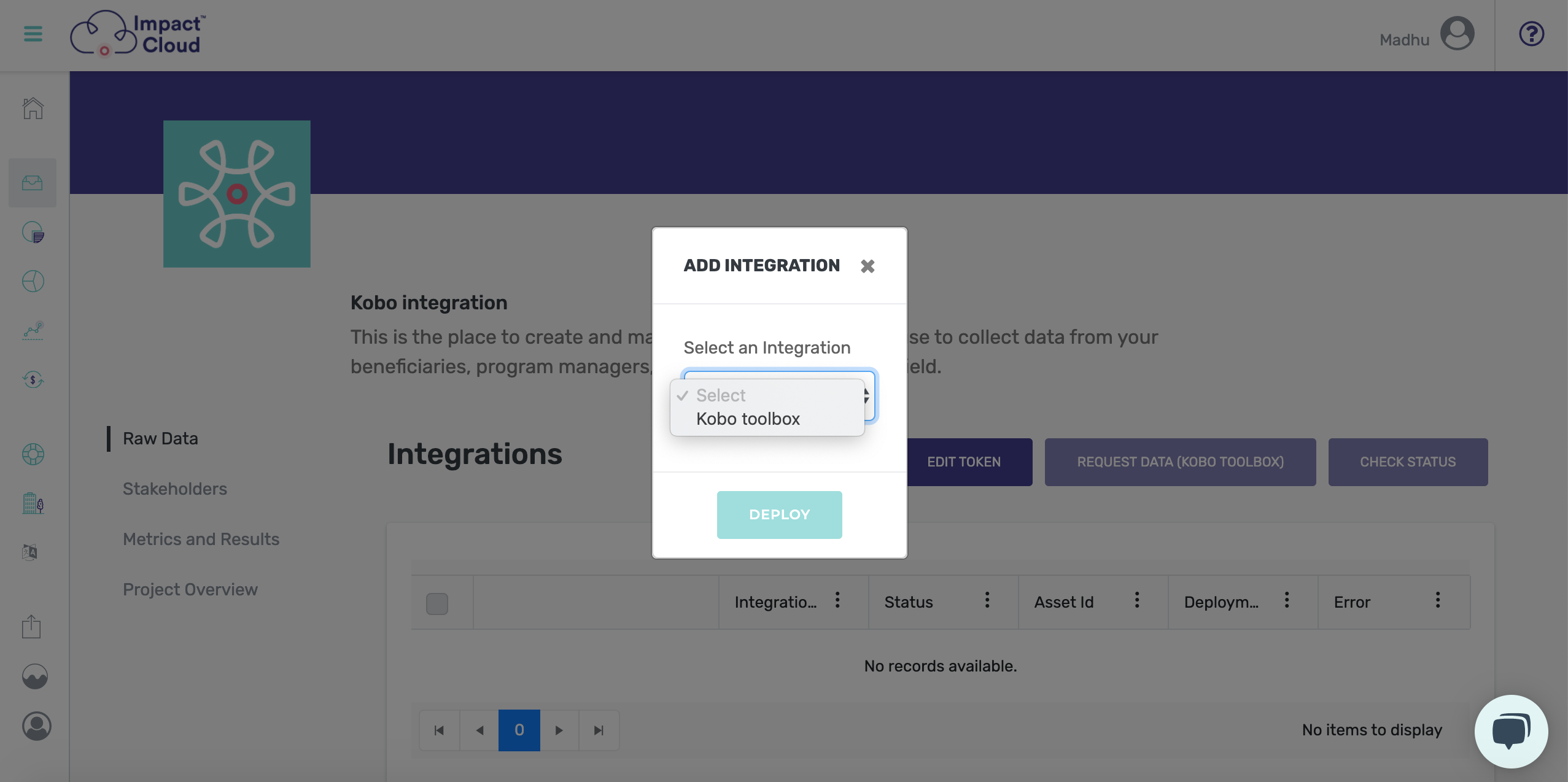1568x782 pixels.
Task: Open the dollar cycle finance sidebar icon
Action: click(33, 379)
